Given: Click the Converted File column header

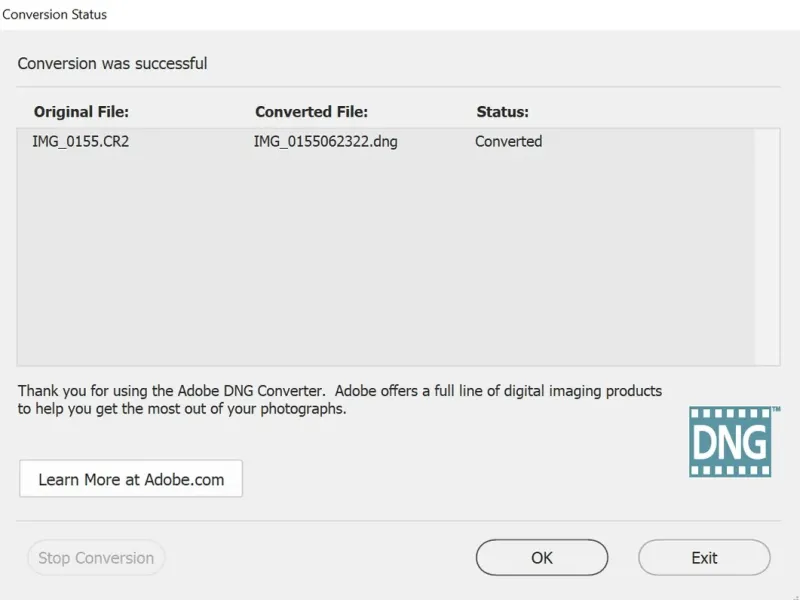Looking at the screenshot, I should [311, 112].
